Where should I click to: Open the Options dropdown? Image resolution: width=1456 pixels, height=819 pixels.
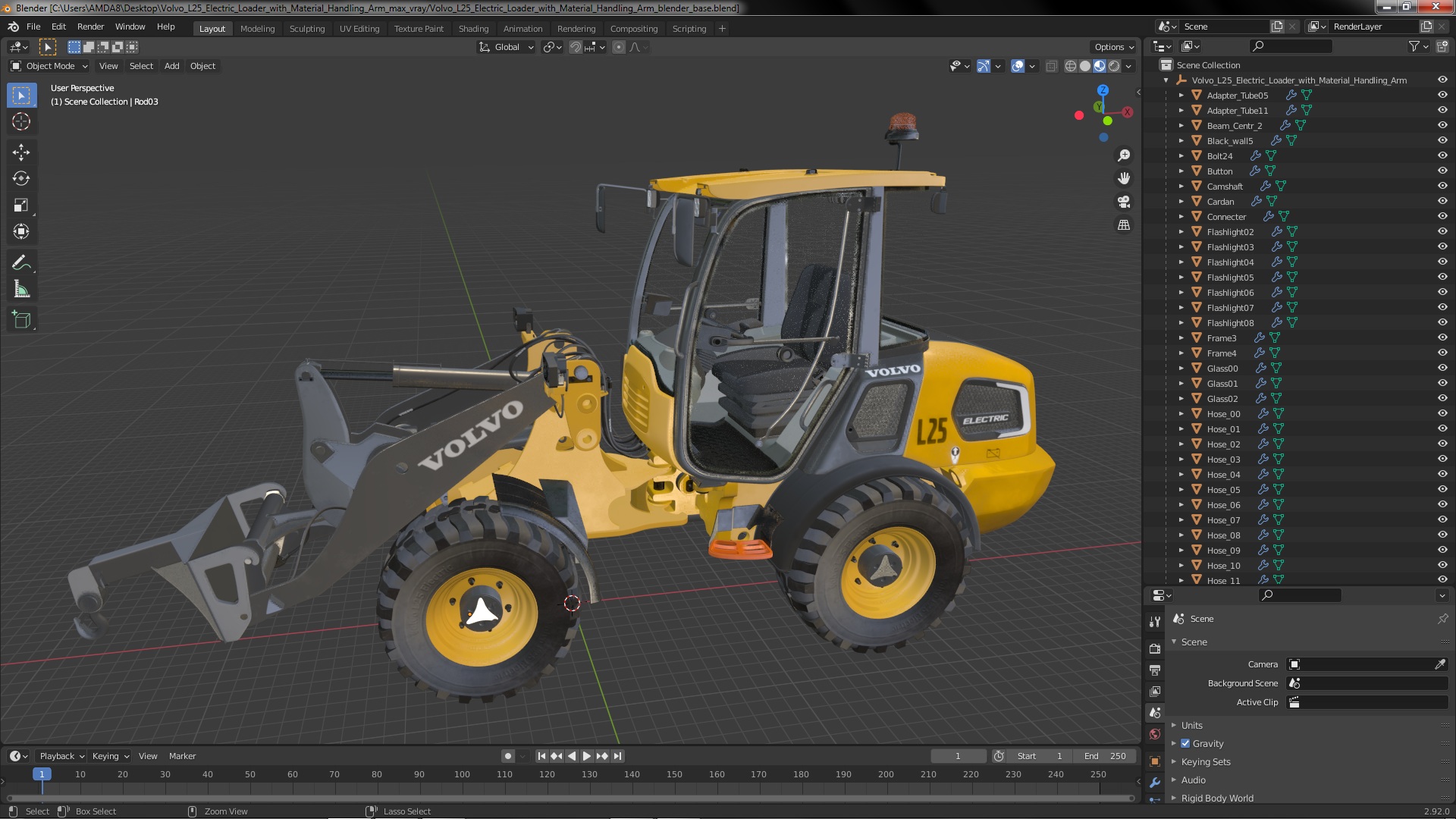point(1114,47)
